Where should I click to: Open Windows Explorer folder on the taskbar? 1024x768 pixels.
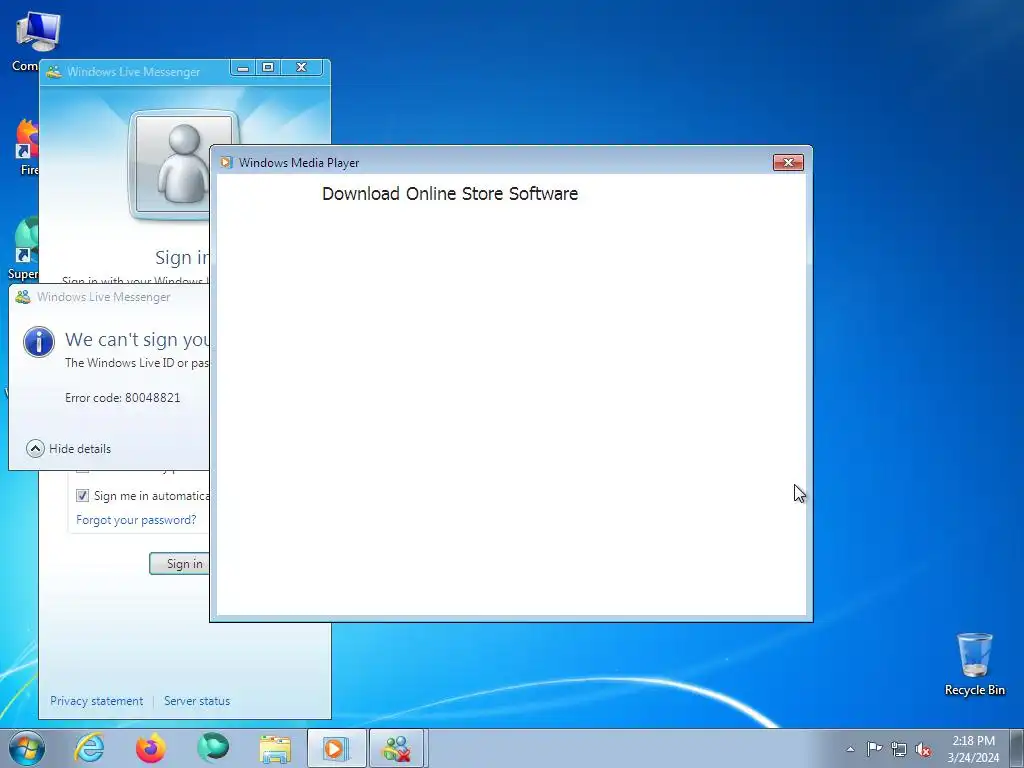[x=275, y=748]
